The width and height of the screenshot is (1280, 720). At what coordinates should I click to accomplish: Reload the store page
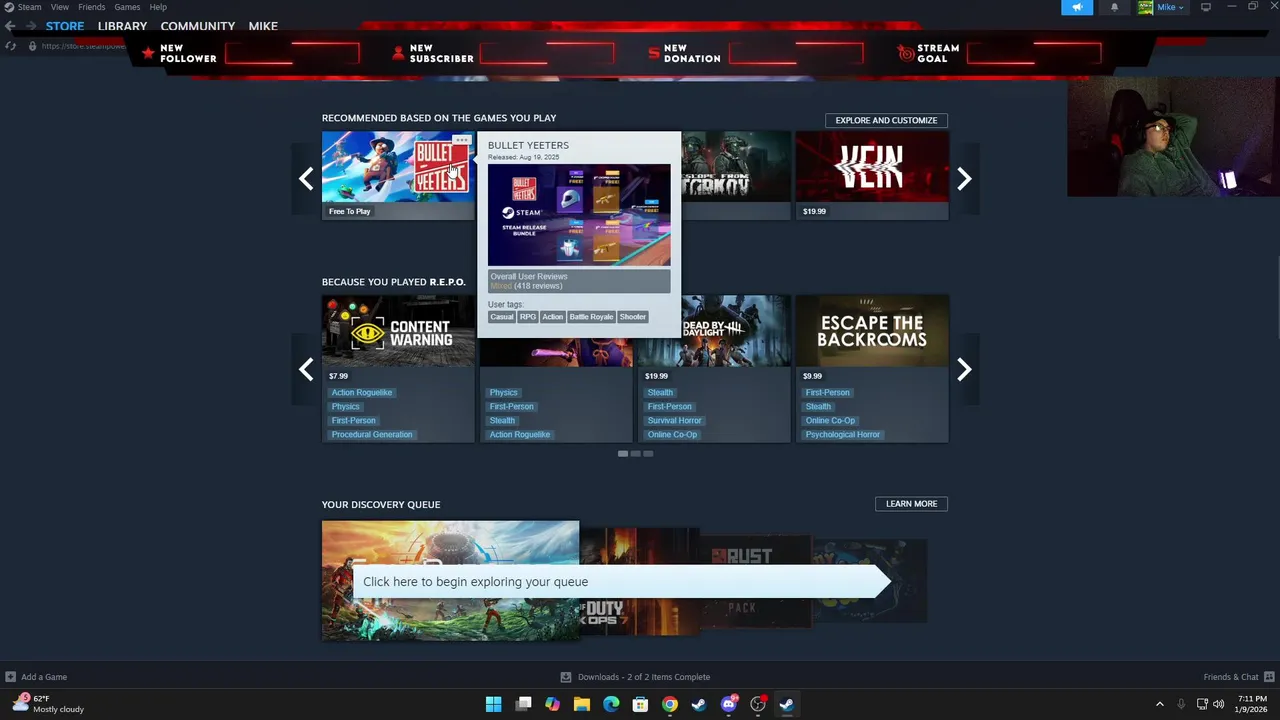click(10, 46)
